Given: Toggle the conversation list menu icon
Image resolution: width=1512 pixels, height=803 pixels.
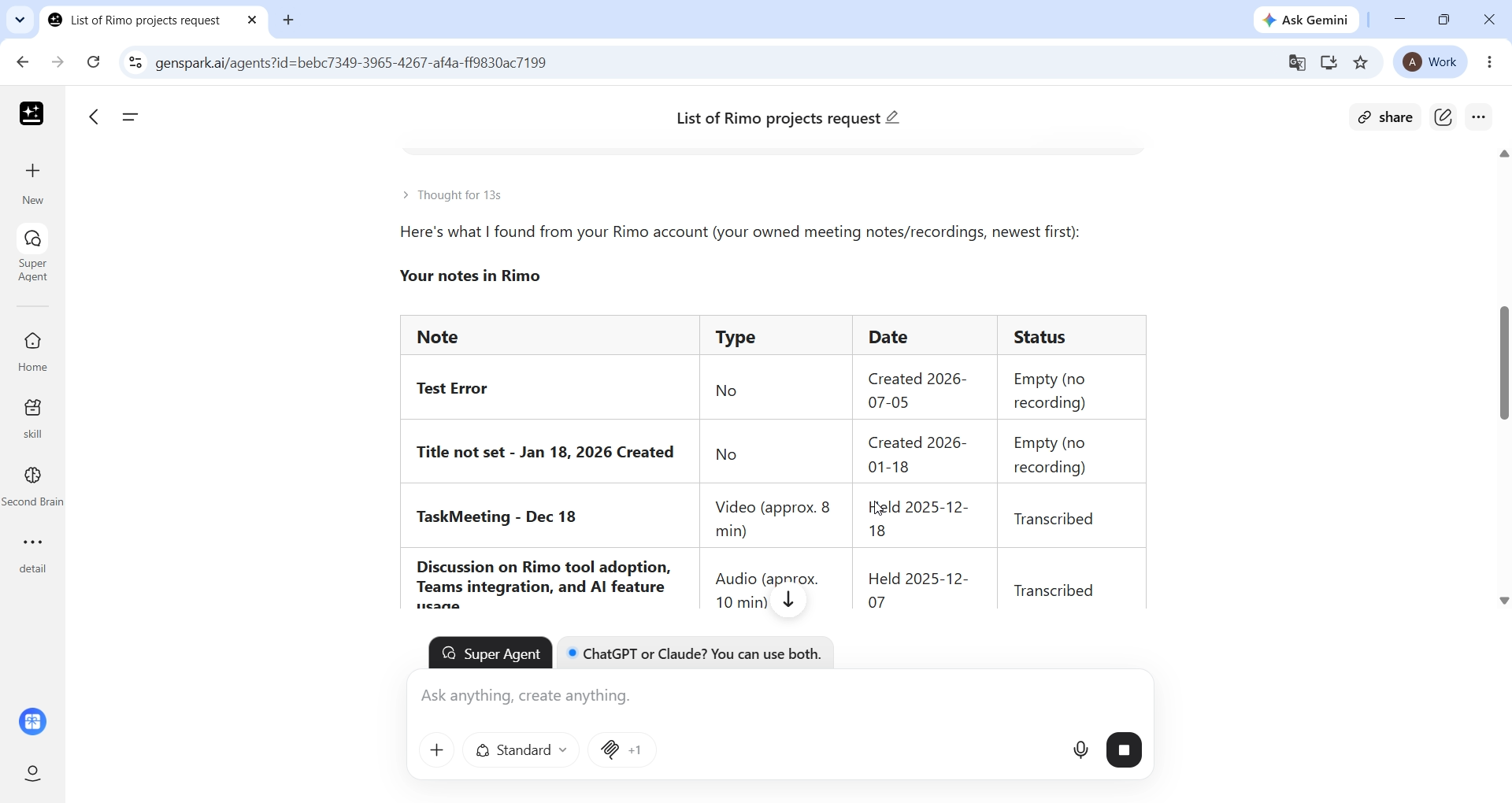Looking at the screenshot, I should (x=131, y=118).
